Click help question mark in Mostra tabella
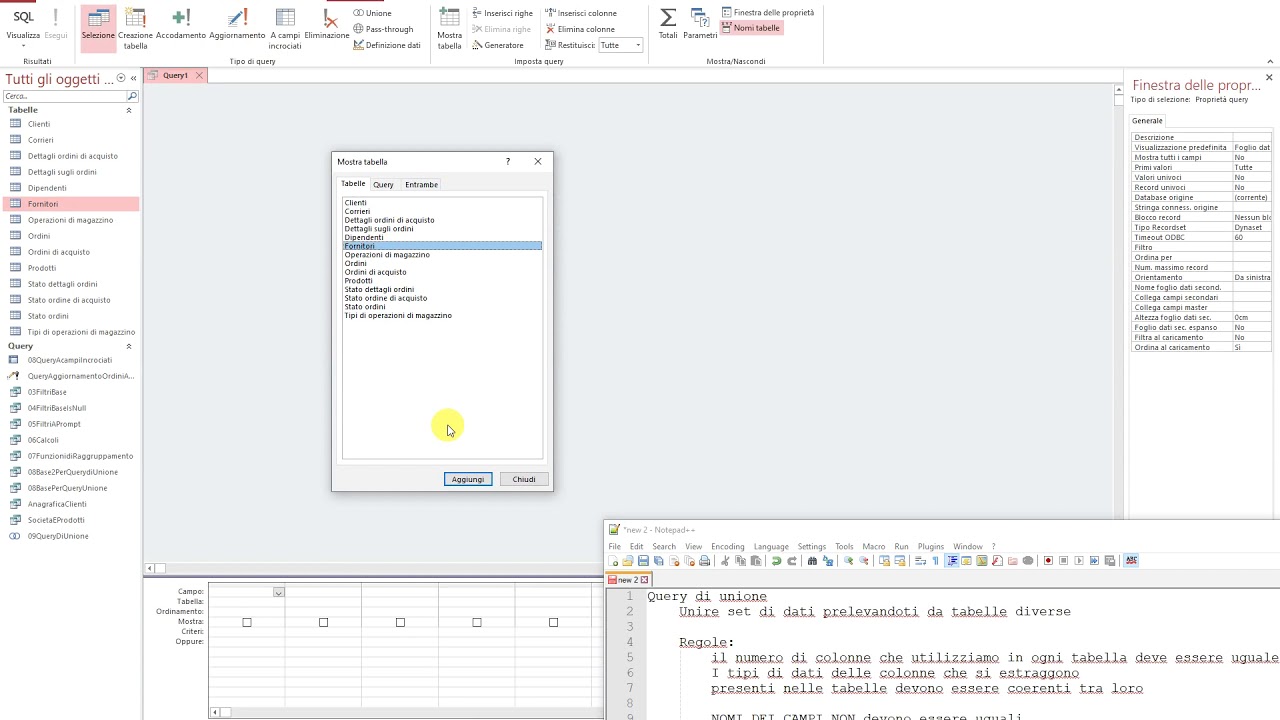This screenshot has height=720, width=1280. pyautogui.click(x=507, y=161)
